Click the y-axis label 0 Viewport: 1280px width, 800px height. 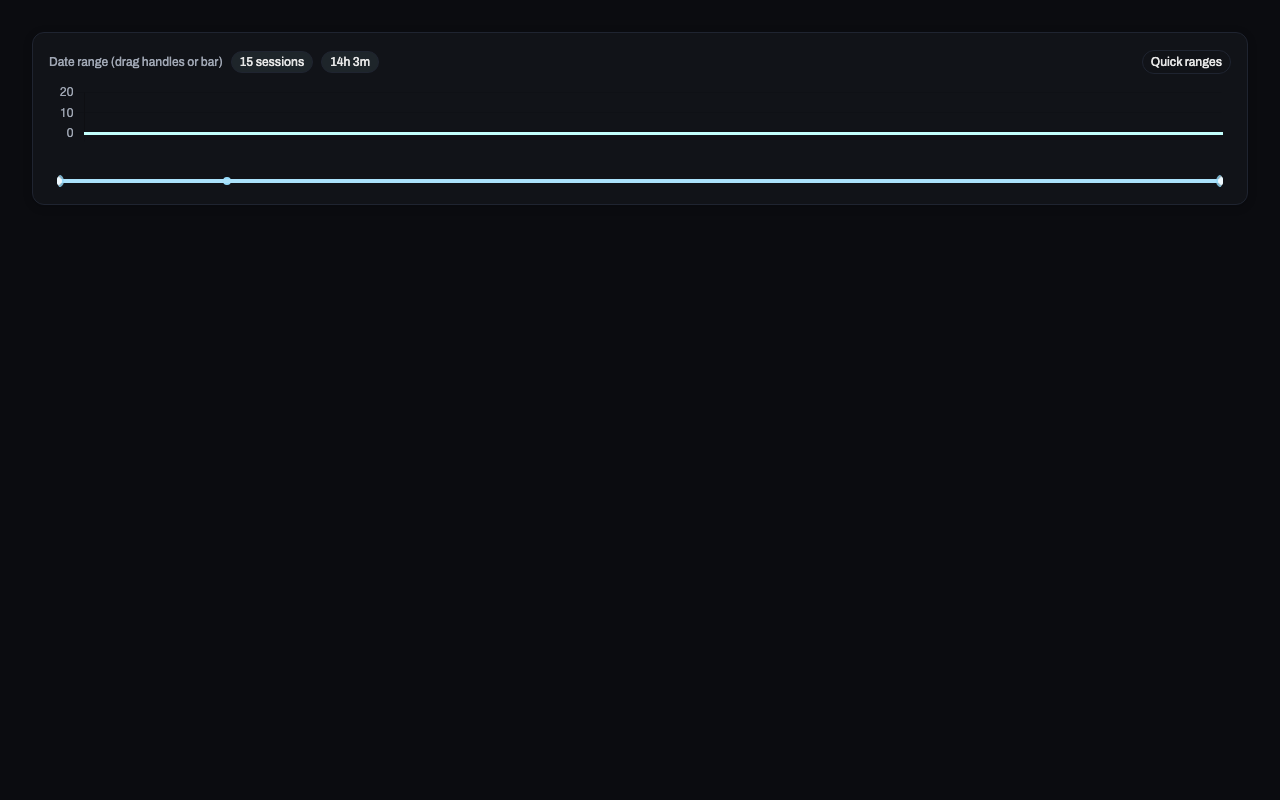[x=70, y=133]
